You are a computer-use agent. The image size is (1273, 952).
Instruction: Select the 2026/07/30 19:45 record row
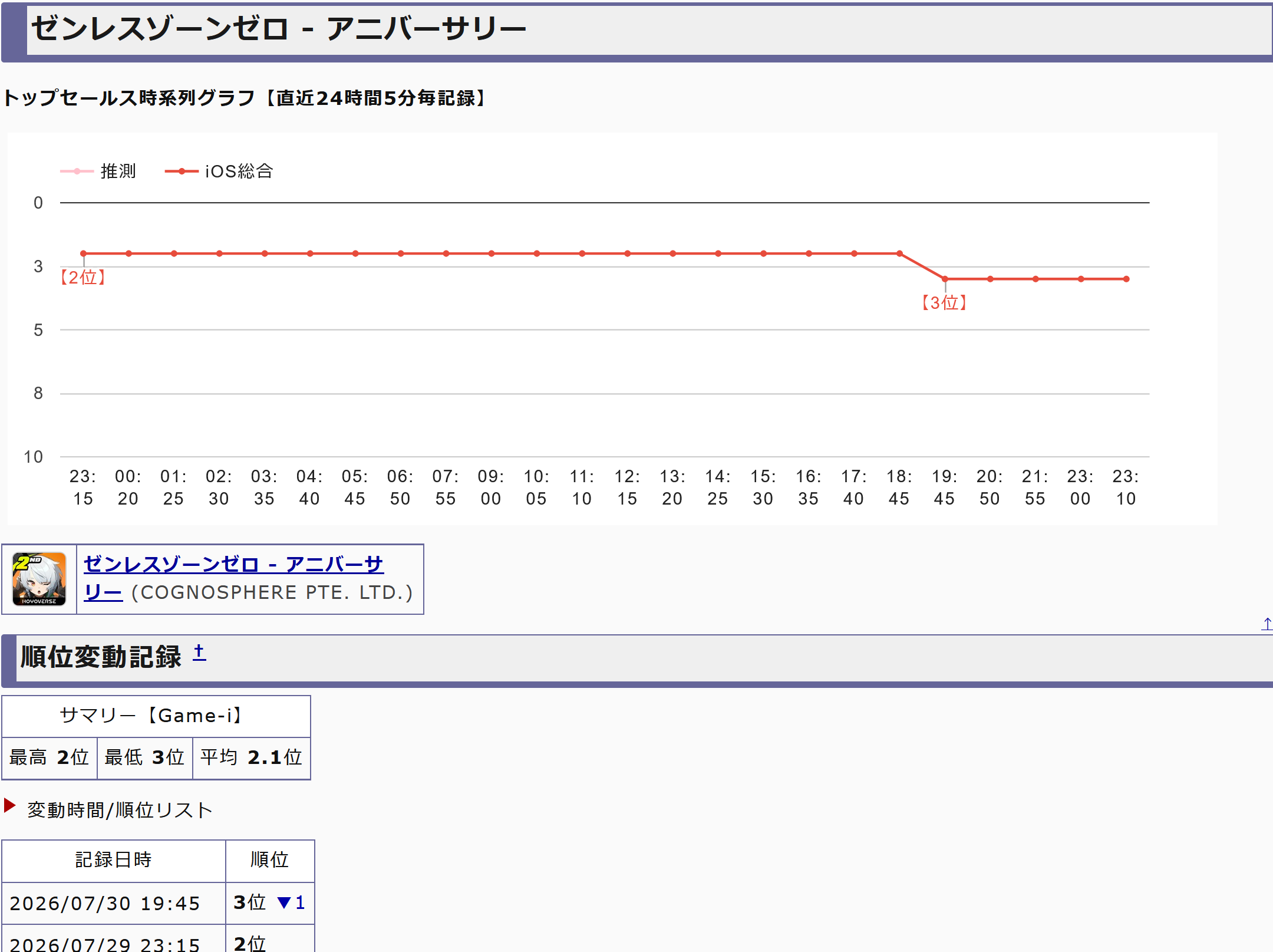[x=158, y=903]
